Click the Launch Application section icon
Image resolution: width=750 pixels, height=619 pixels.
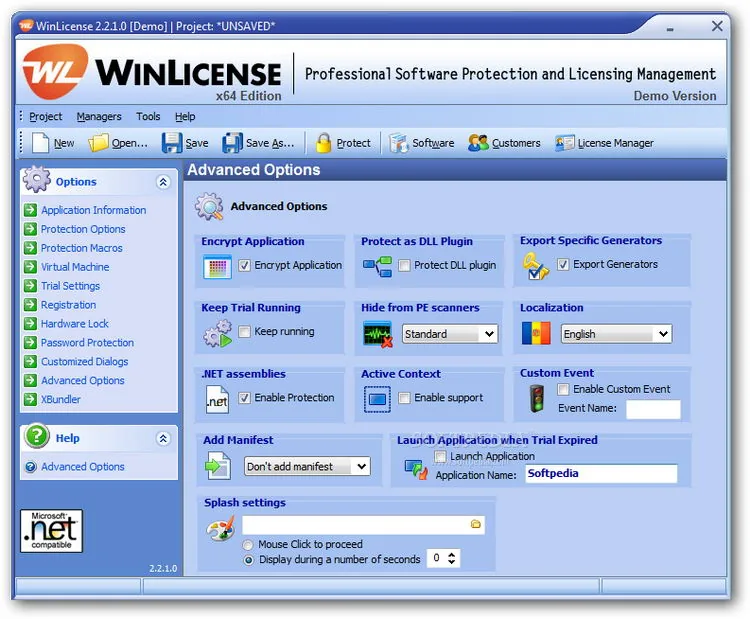point(416,469)
